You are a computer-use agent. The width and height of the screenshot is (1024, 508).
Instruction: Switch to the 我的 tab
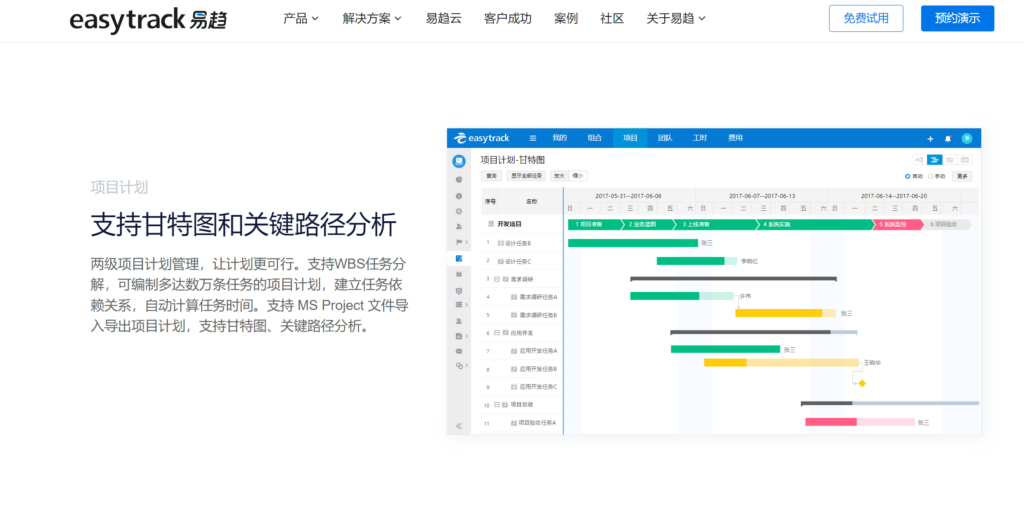click(x=560, y=138)
